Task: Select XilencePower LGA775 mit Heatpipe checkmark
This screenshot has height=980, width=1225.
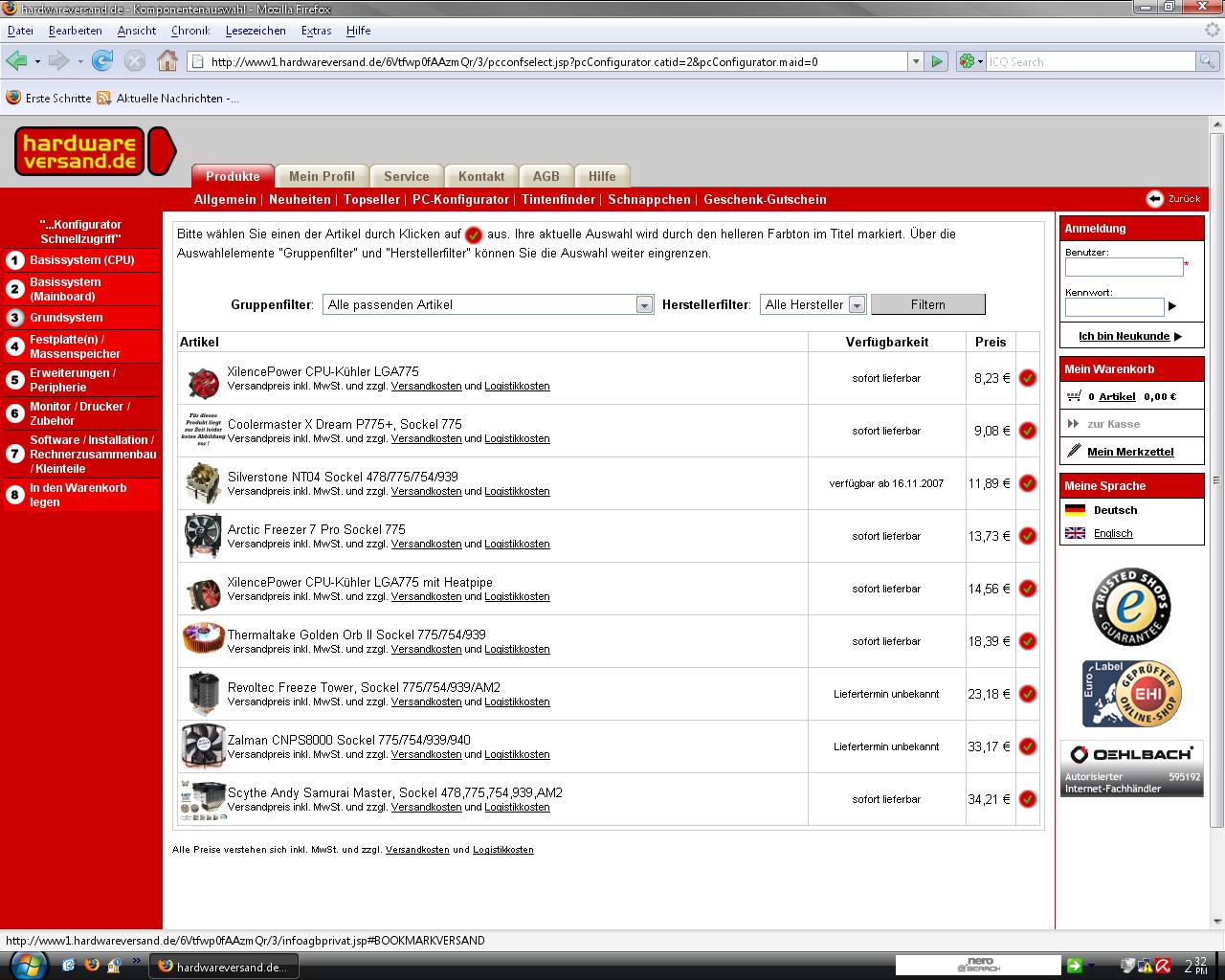Action: 1028,589
